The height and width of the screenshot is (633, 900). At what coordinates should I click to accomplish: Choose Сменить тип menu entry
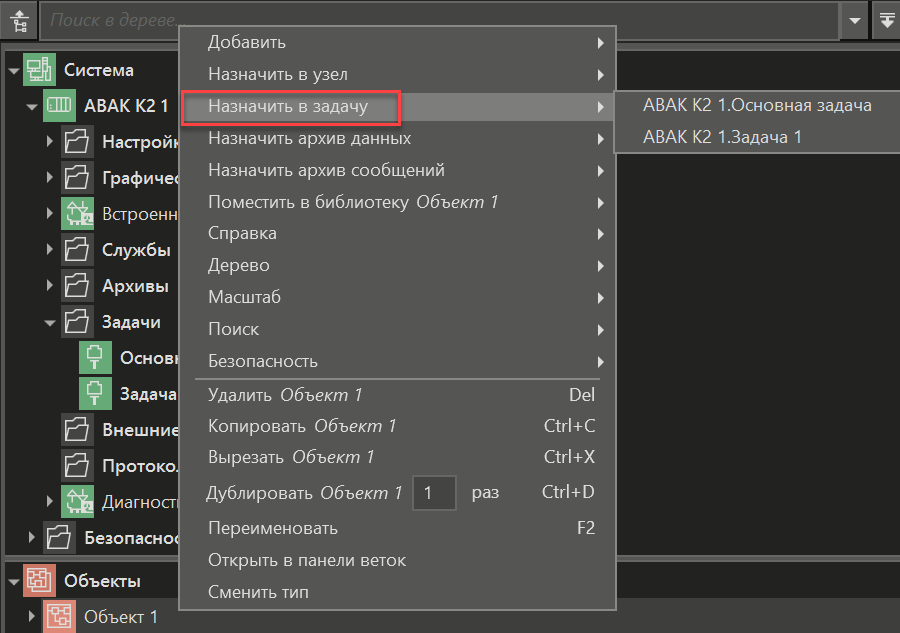[x=397, y=592]
